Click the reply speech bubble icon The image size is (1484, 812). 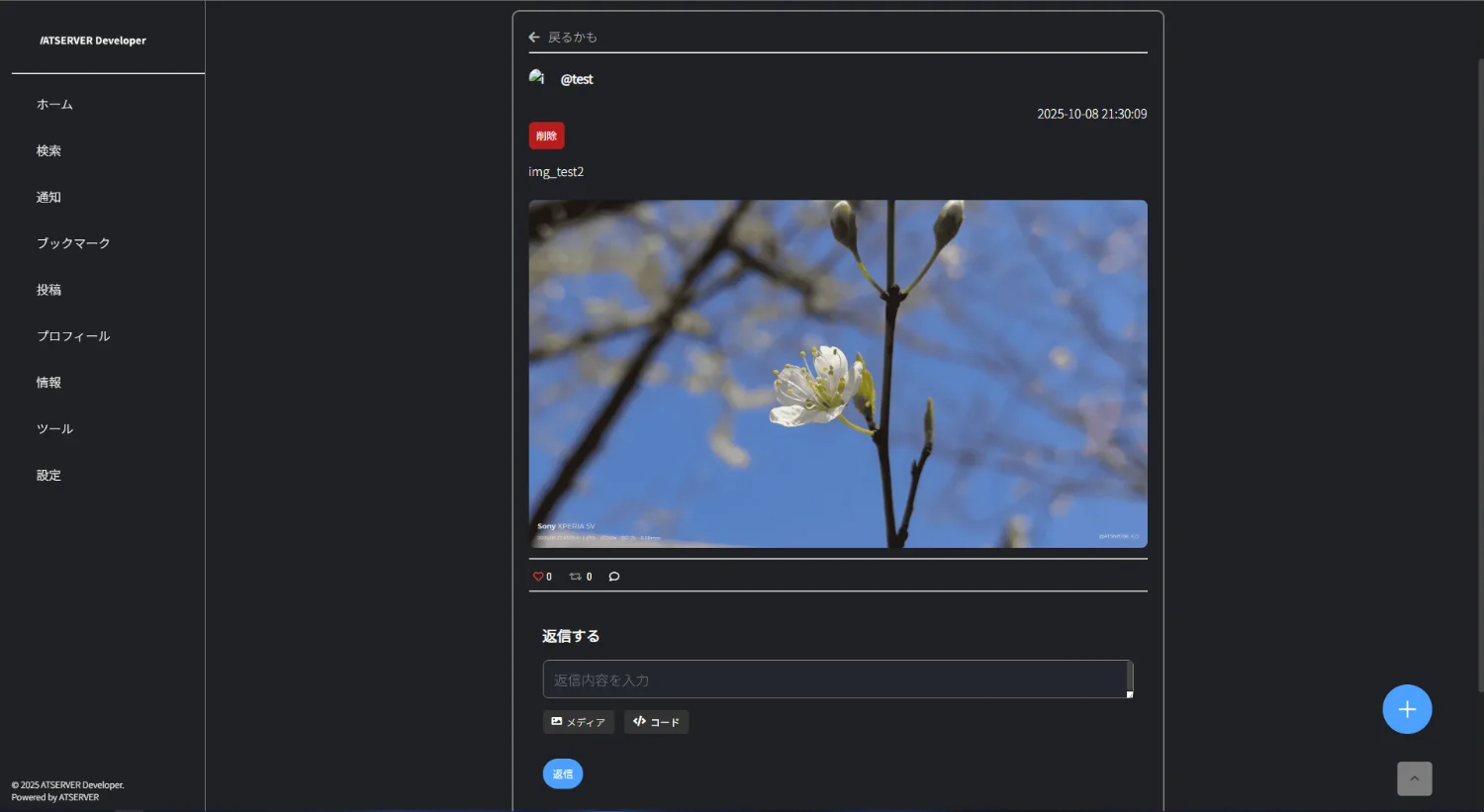pos(614,577)
